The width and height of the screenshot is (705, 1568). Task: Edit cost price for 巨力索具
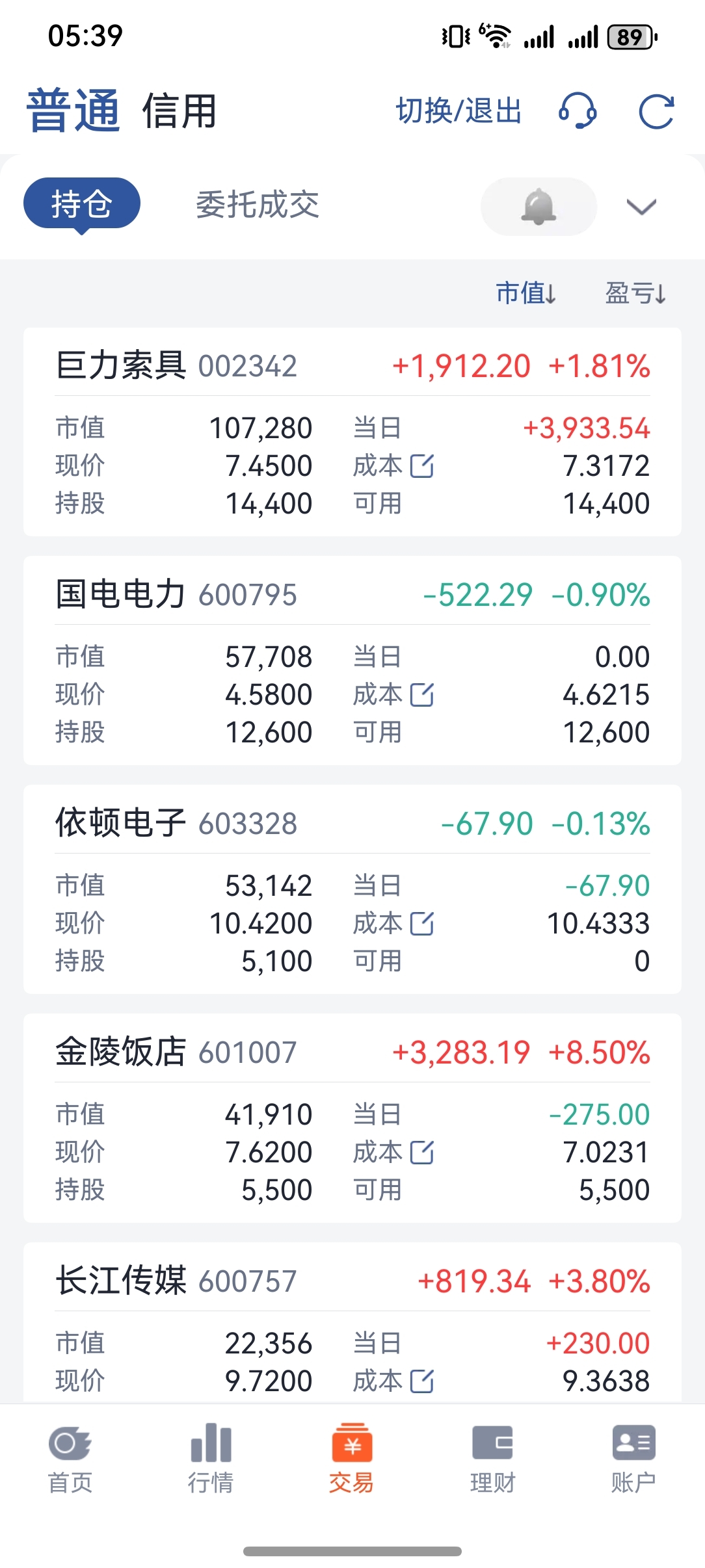(422, 466)
